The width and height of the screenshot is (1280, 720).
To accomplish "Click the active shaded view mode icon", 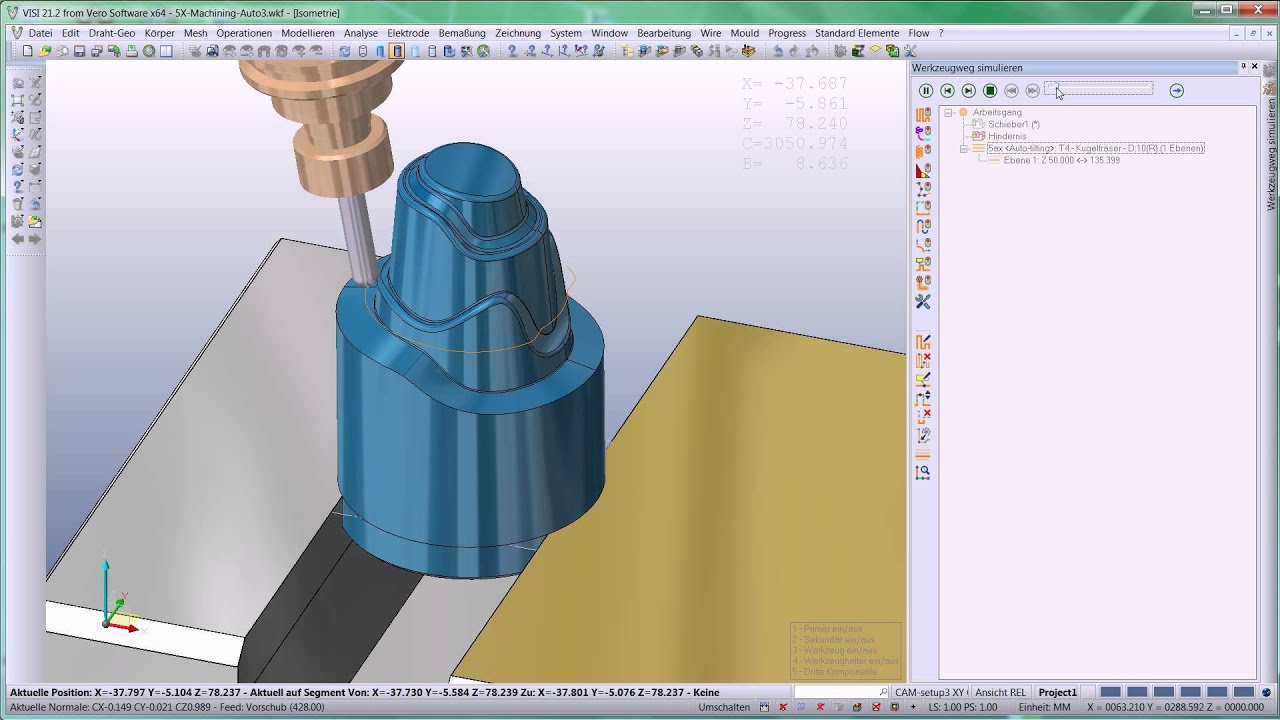I will (397, 51).
